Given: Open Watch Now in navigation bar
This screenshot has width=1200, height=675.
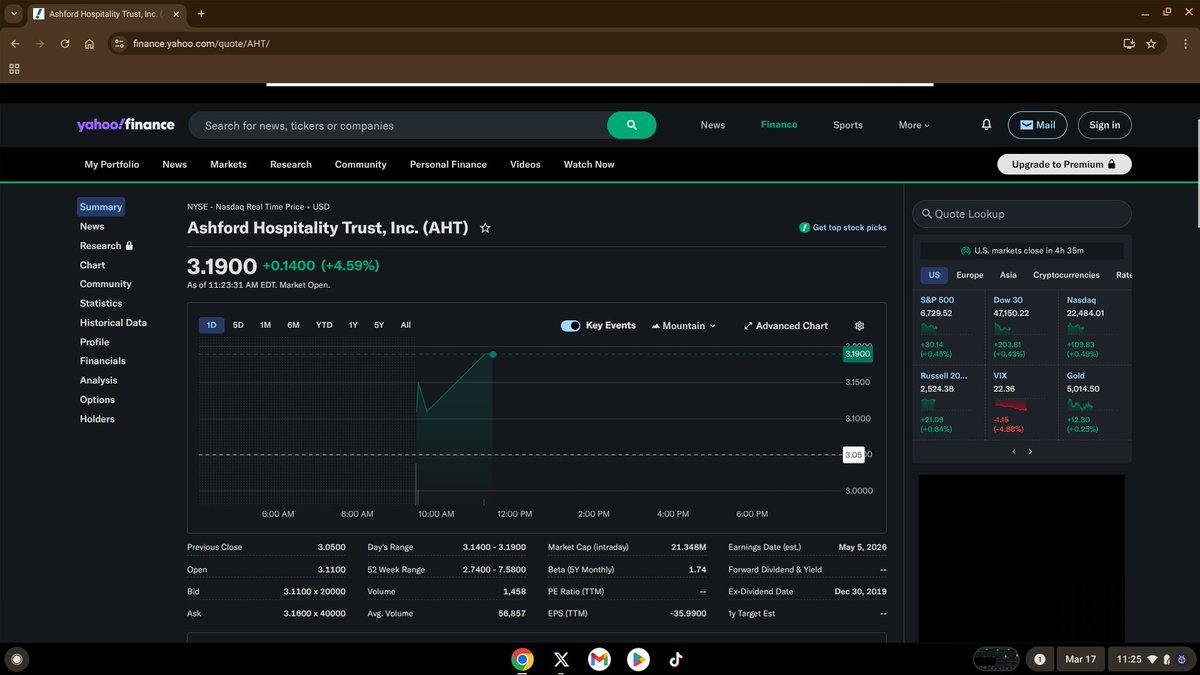Looking at the screenshot, I should pos(589,164).
